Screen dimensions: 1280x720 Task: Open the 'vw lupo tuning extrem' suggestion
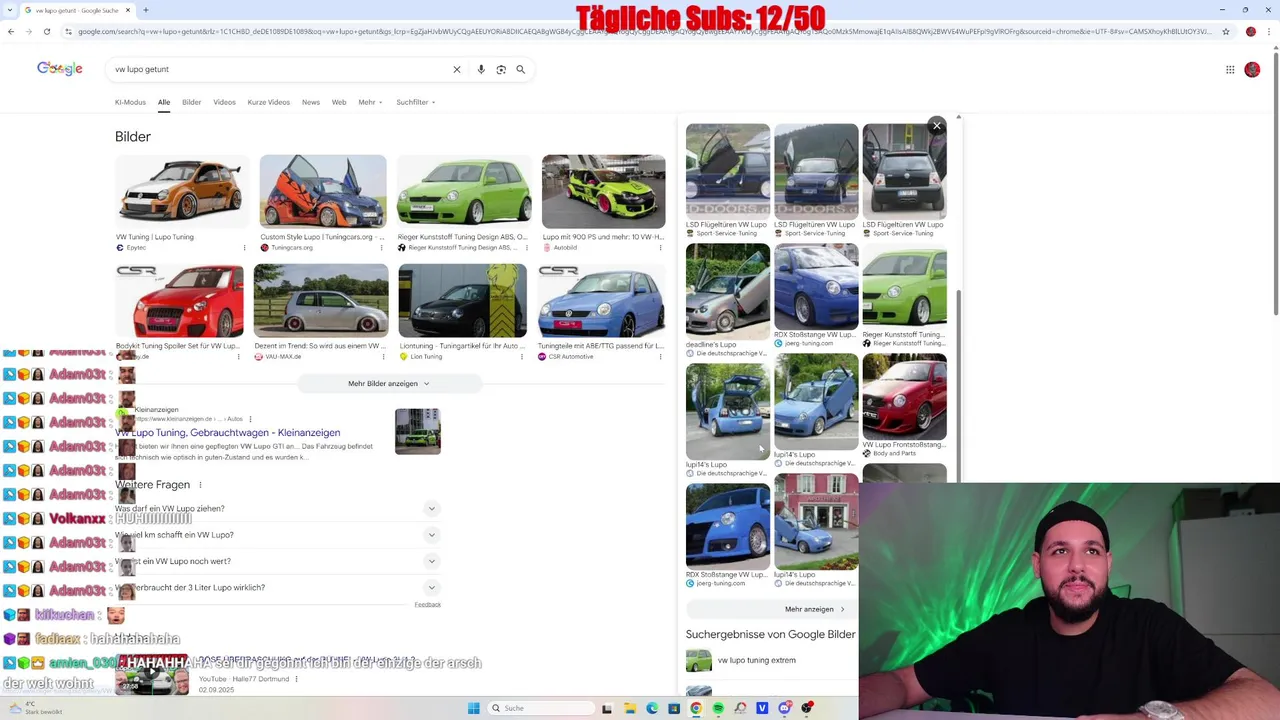(x=757, y=660)
